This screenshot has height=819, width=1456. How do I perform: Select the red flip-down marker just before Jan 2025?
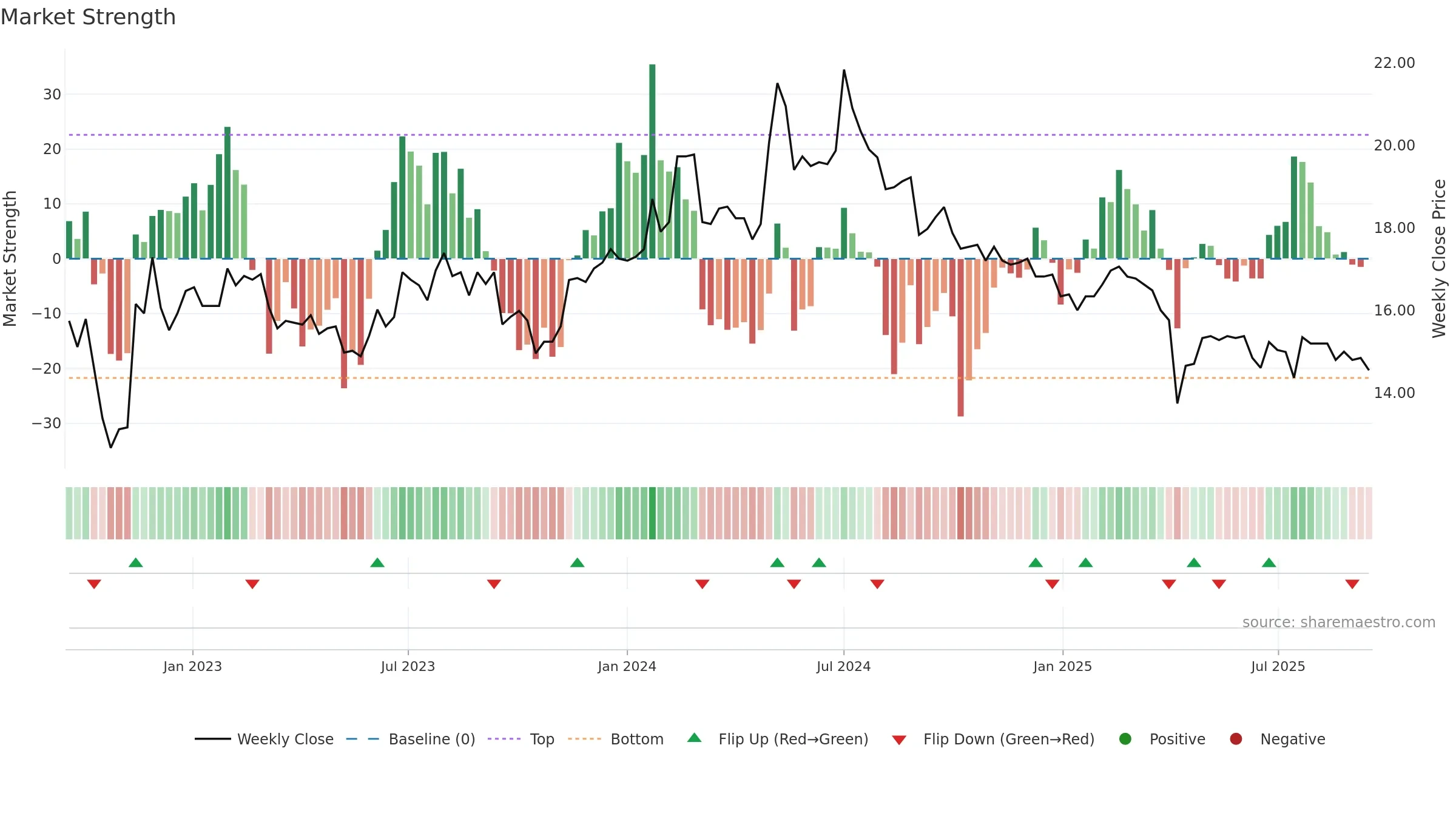(x=1053, y=584)
